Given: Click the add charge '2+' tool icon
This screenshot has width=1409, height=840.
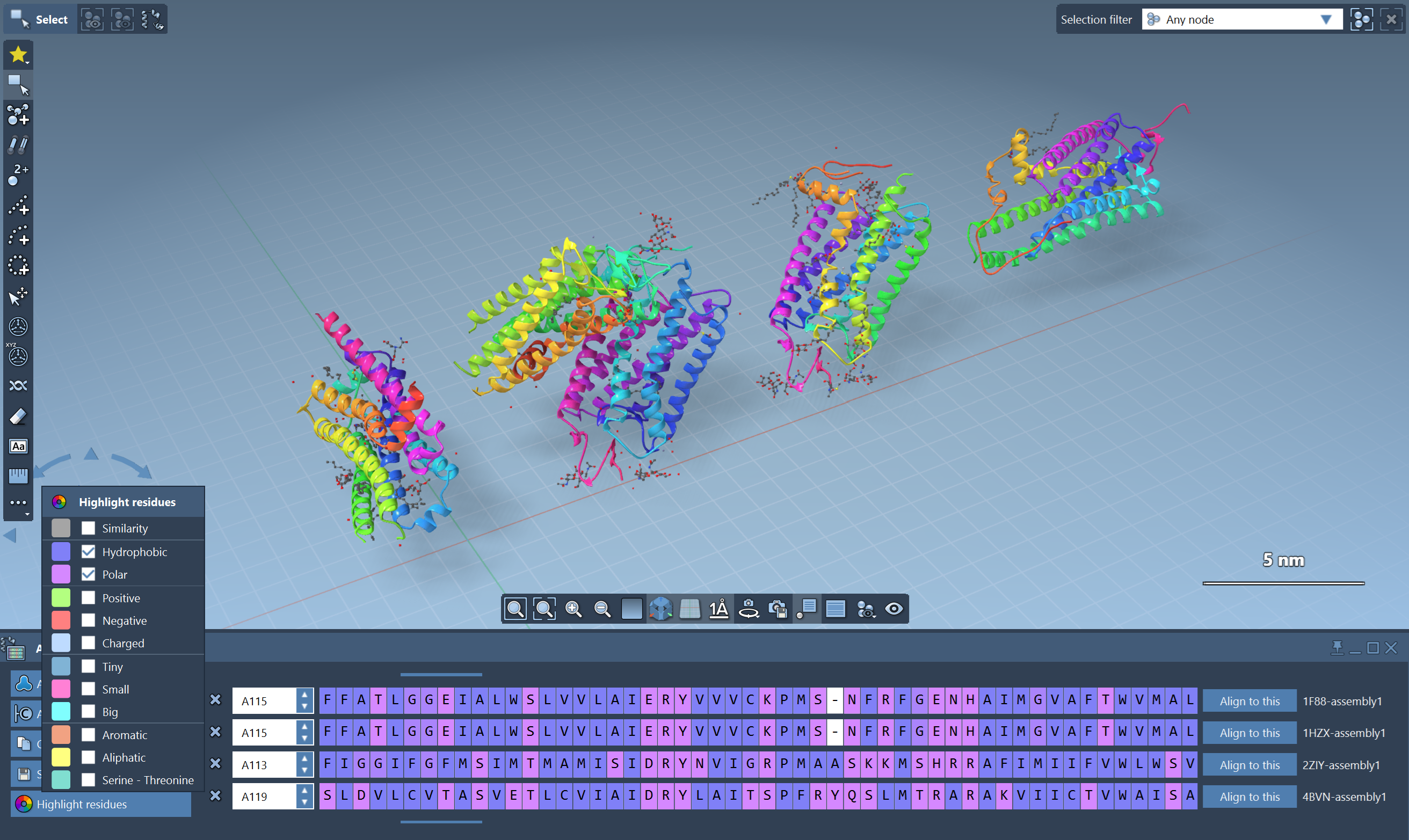Looking at the screenshot, I should pyautogui.click(x=18, y=174).
